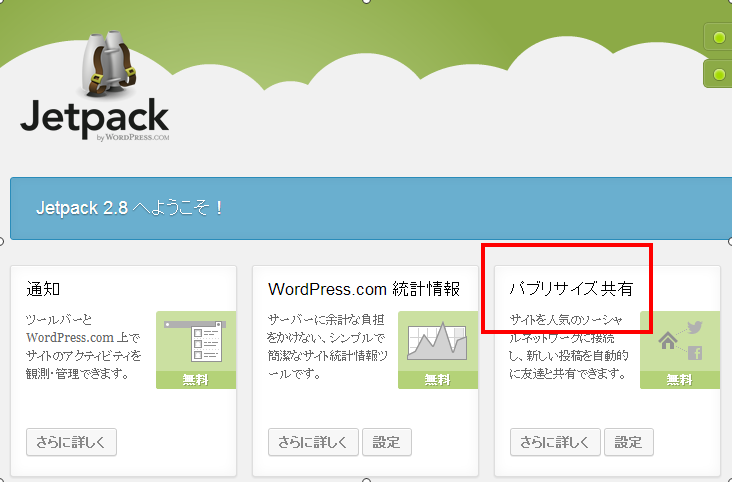Screen dimensions: 732x482
Task: Click the 通知 card heading
Action: click(x=43, y=289)
